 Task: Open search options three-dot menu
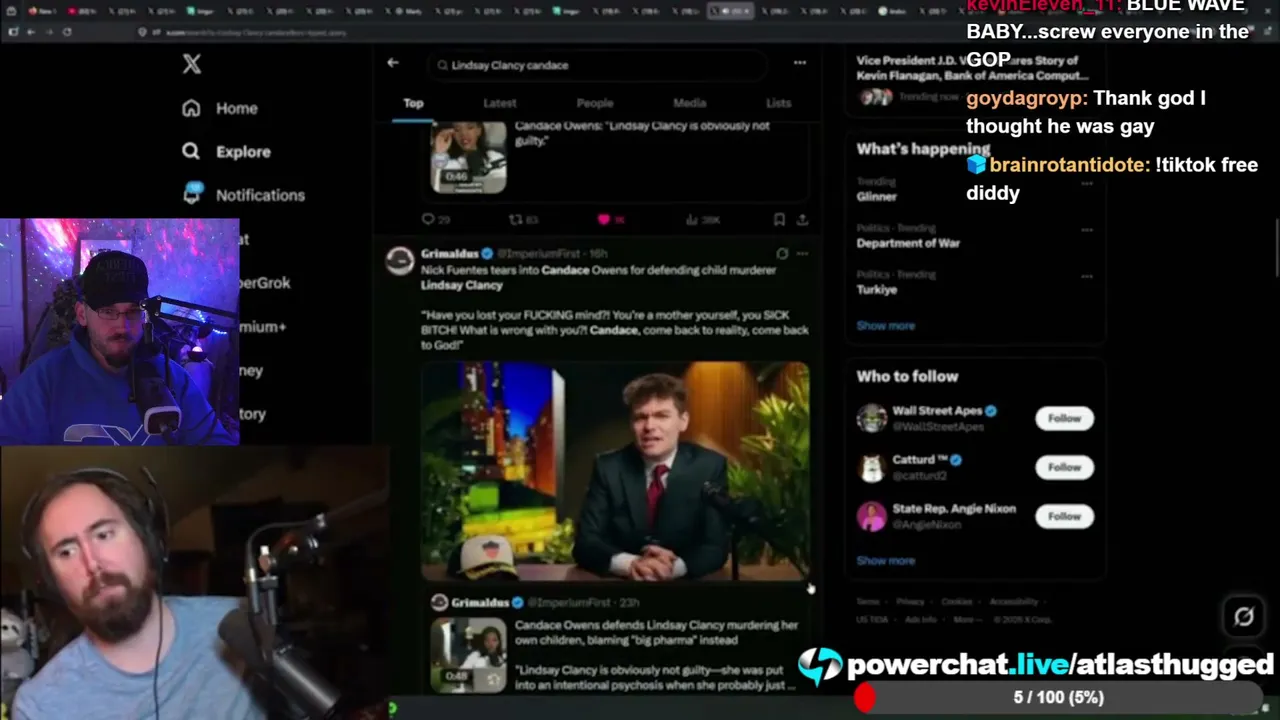click(800, 63)
